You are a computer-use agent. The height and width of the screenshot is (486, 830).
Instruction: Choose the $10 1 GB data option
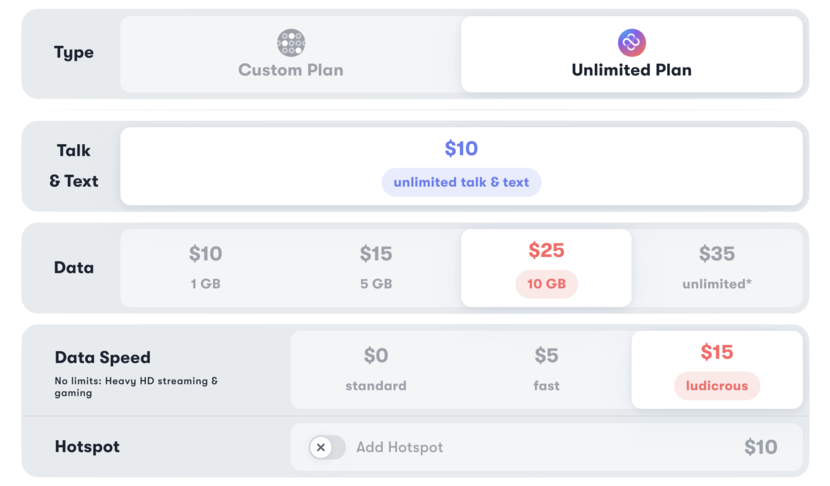[205, 267]
